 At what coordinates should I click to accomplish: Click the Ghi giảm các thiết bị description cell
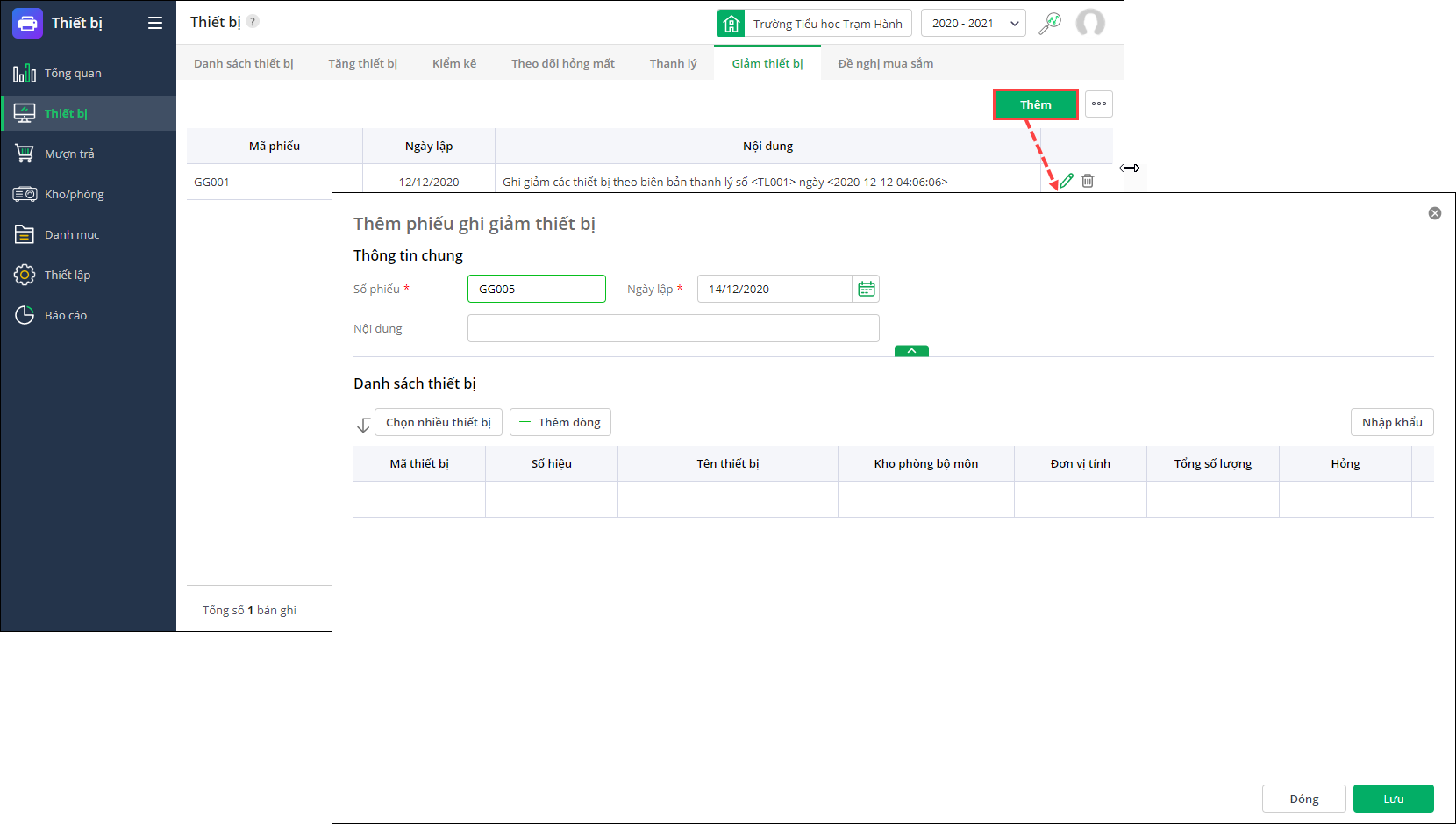point(725,182)
